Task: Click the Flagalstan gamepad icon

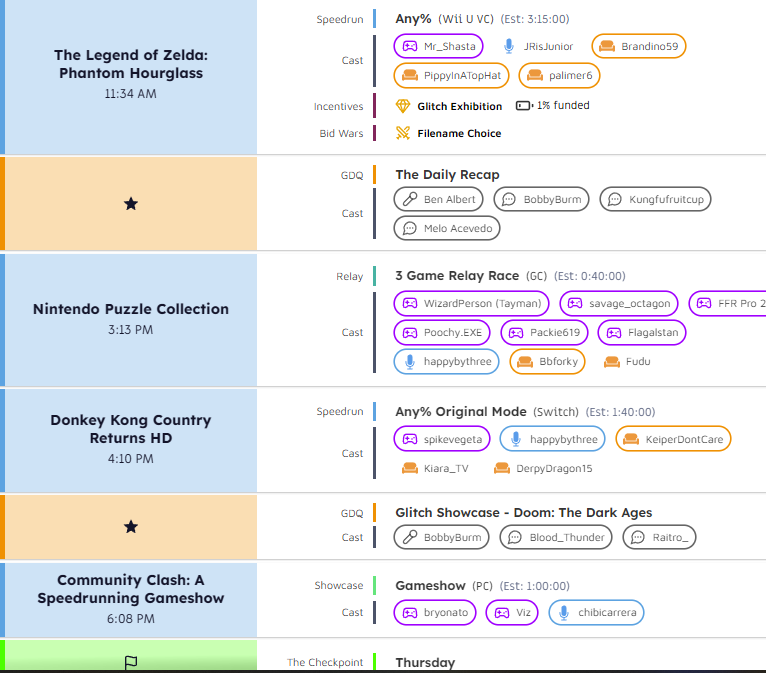Action: pos(614,333)
